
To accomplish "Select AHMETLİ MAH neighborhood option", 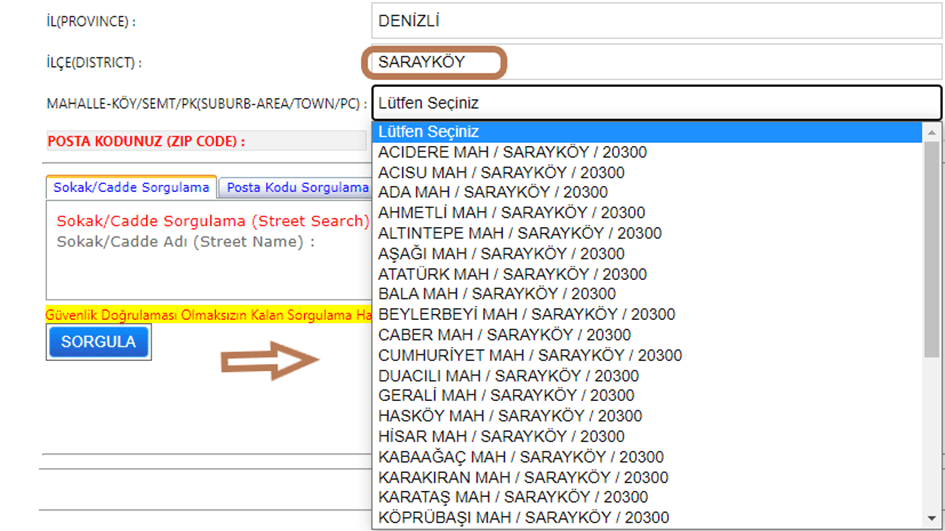I will pyautogui.click(x=511, y=213).
